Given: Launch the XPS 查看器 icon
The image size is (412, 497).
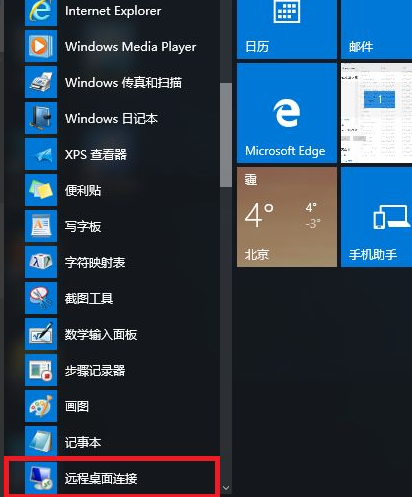Looking at the screenshot, I should pyautogui.click(x=41, y=154).
